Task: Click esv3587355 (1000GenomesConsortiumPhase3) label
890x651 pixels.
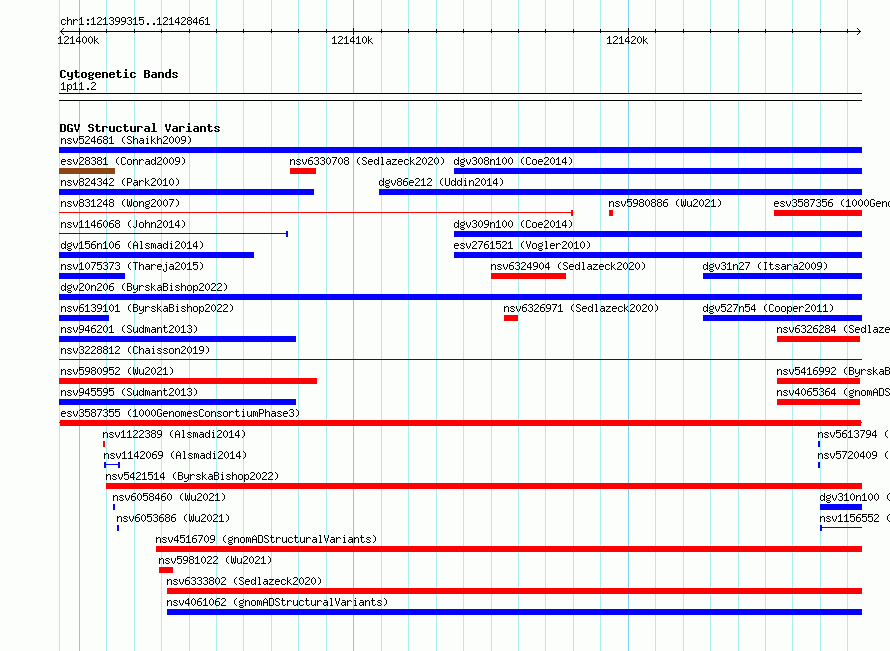Action: click(180, 413)
